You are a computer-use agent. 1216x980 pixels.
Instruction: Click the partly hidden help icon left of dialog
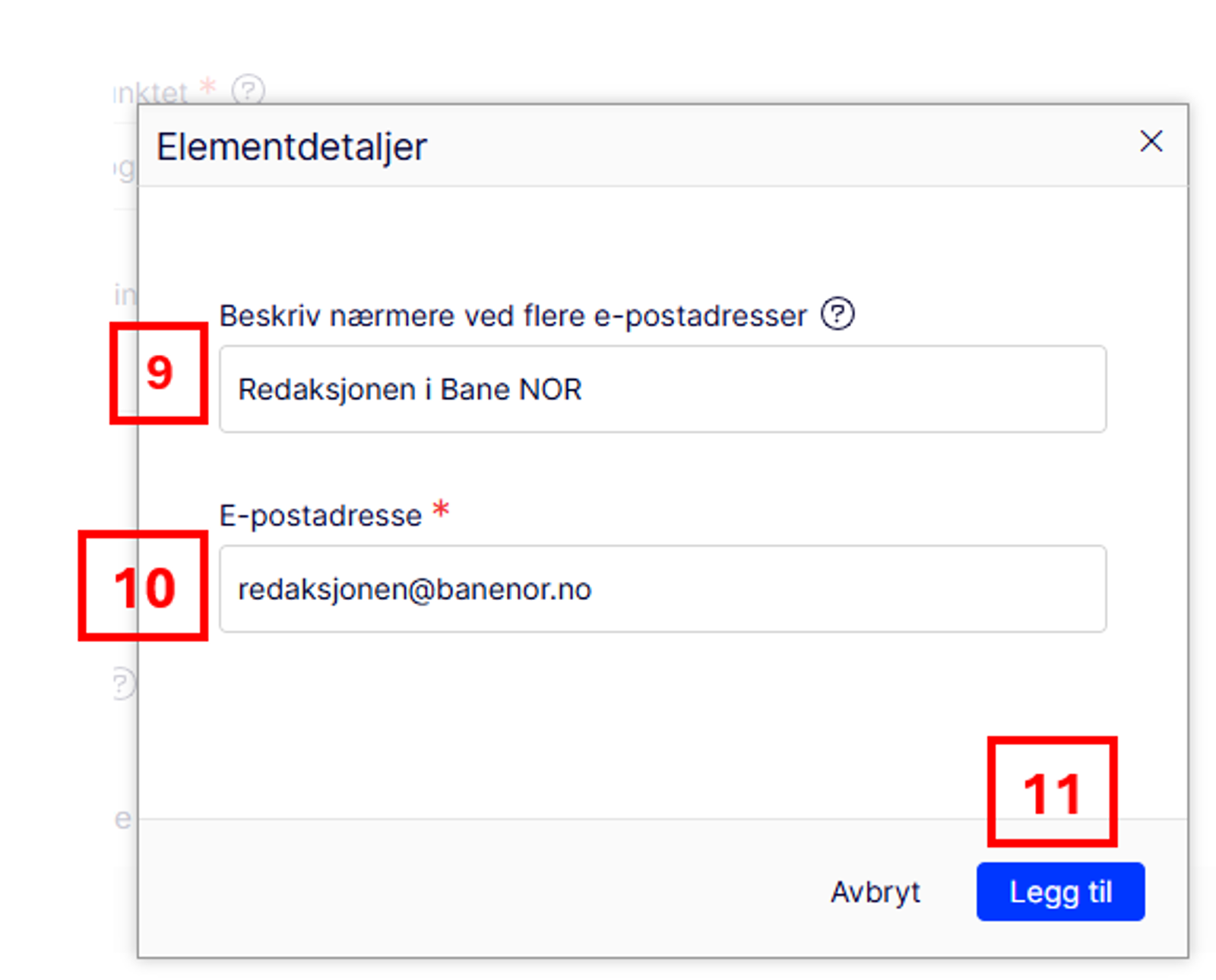pyautogui.click(x=122, y=683)
